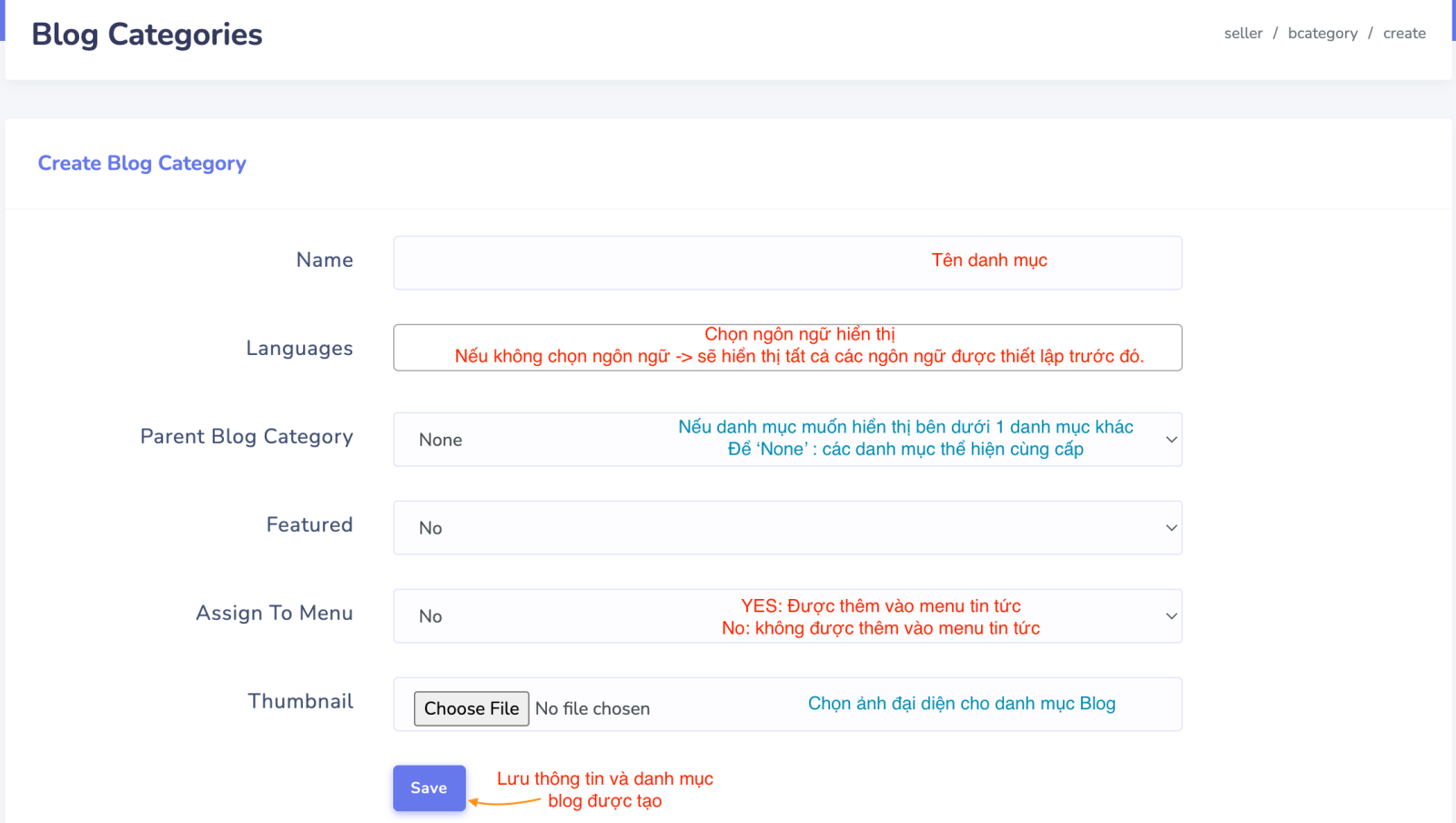
Task: Go to the seller breadcrumb link
Action: point(1242,34)
